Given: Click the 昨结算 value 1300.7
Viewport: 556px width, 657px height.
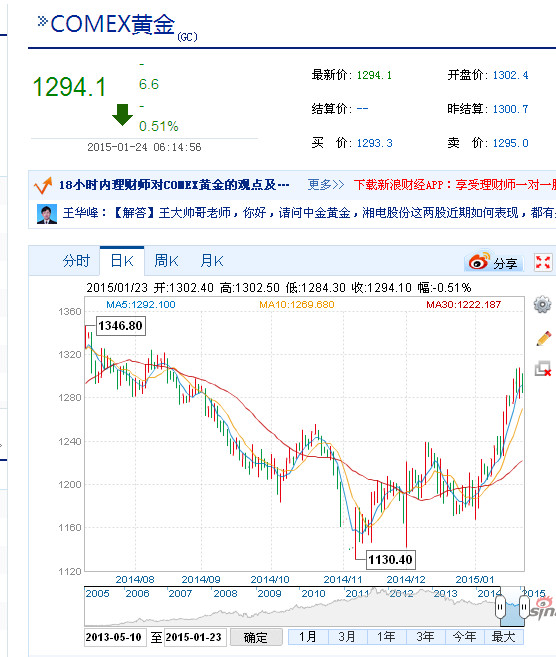Looking at the screenshot, I should [x=510, y=109].
